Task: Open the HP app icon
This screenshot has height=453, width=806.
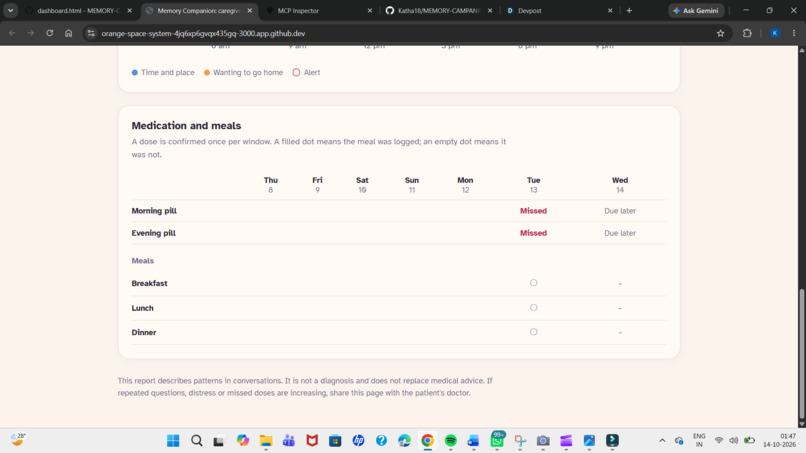Action: 358,441
